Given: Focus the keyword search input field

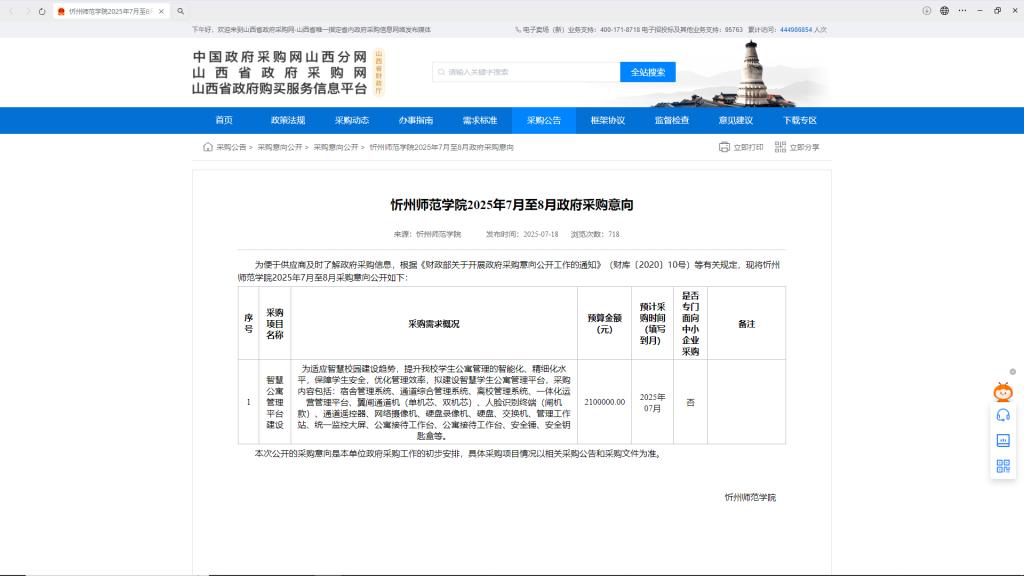Looking at the screenshot, I should 526,72.
